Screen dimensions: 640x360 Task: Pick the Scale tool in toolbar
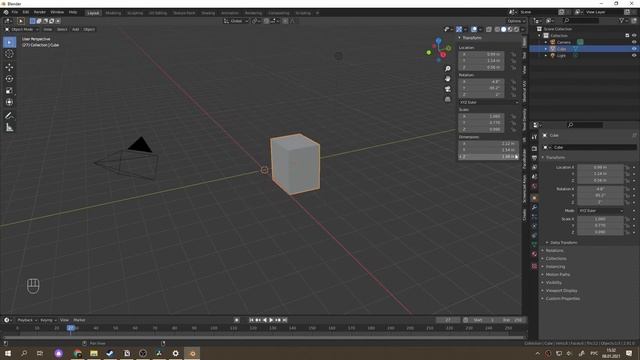[9, 91]
